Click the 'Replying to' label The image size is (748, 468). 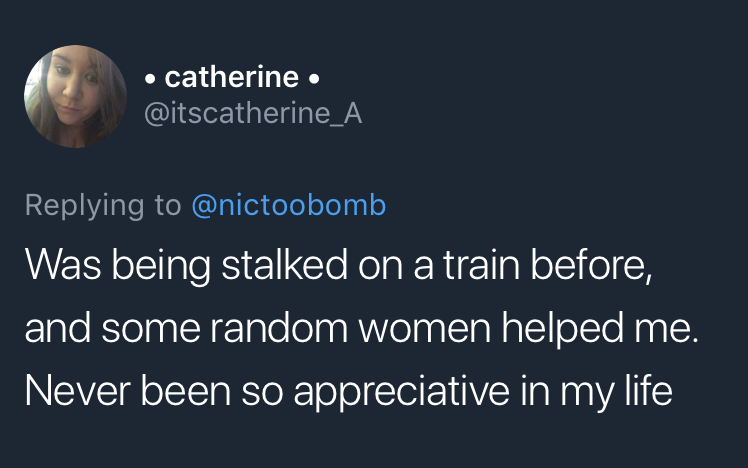pos(103,205)
